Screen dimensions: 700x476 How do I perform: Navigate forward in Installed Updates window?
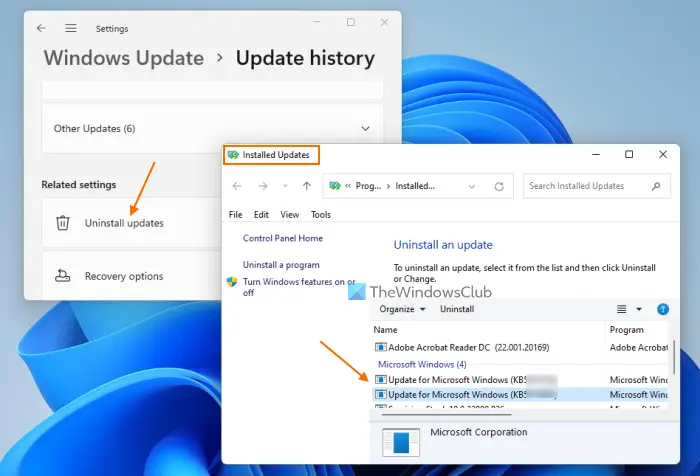click(x=263, y=186)
